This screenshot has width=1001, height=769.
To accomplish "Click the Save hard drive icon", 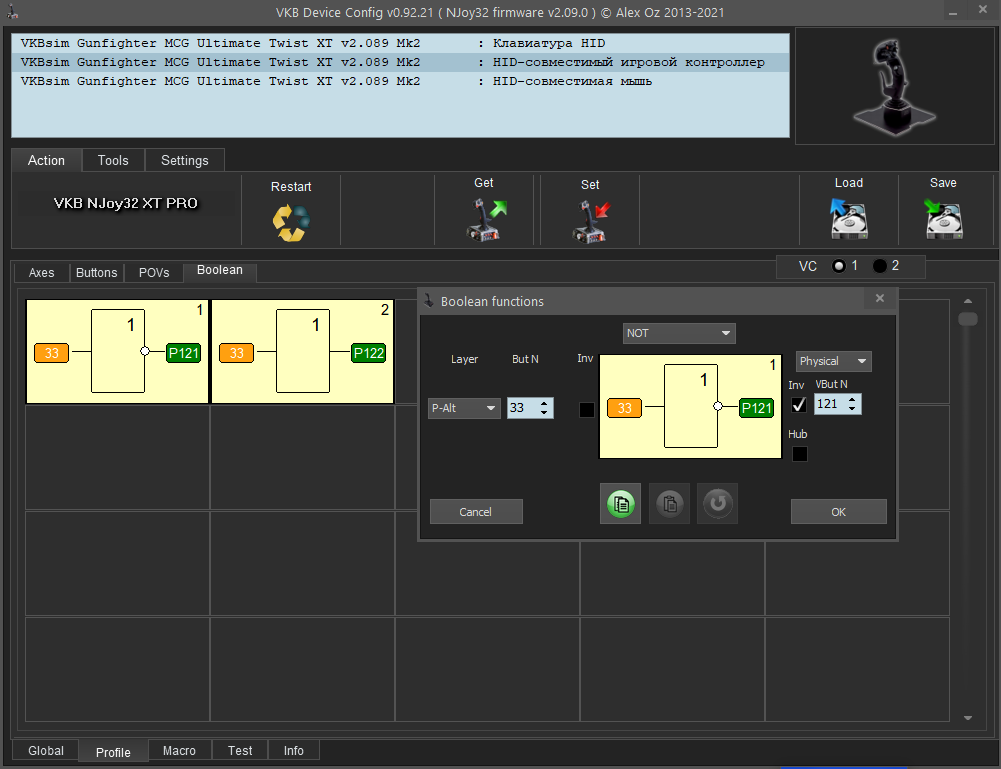I will pos(944,219).
